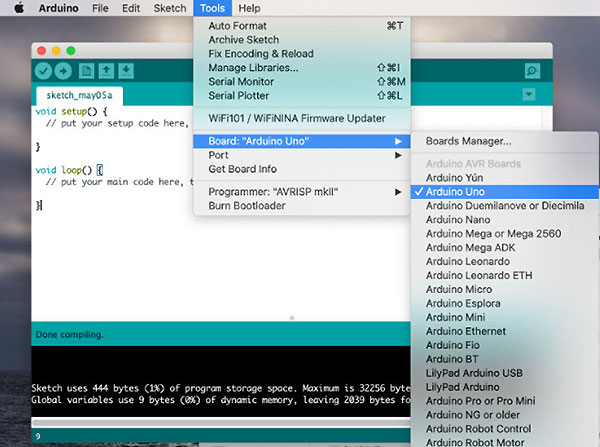Screen dimensions: 600x447
Task: Open the Sketch menu in menu bar
Action: pos(170,8)
